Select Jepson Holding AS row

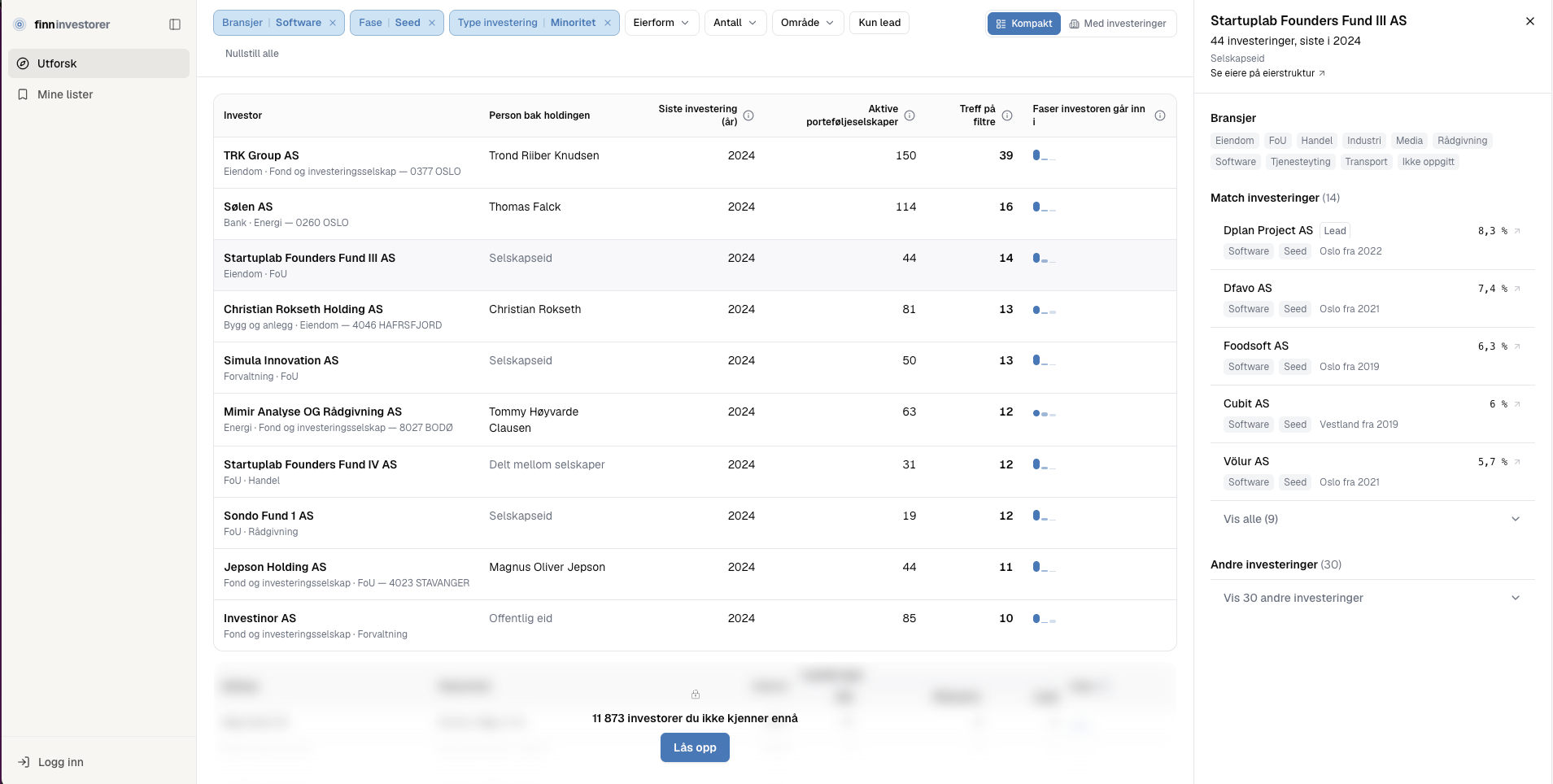click(x=695, y=574)
